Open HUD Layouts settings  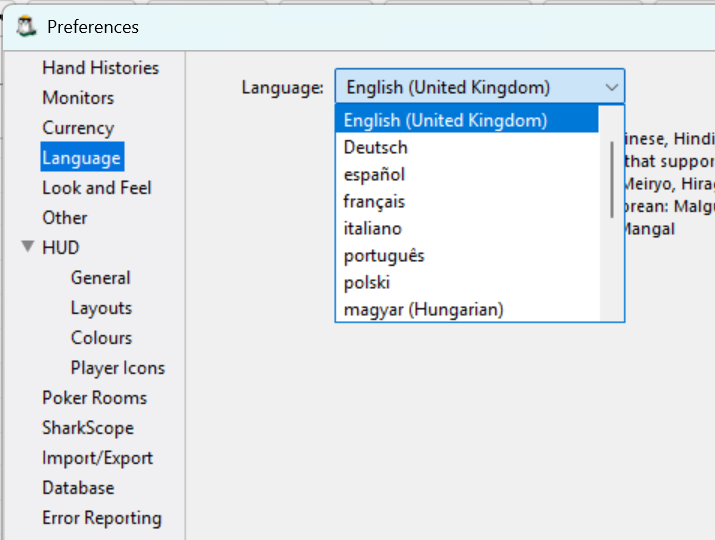click(x=101, y=308)
